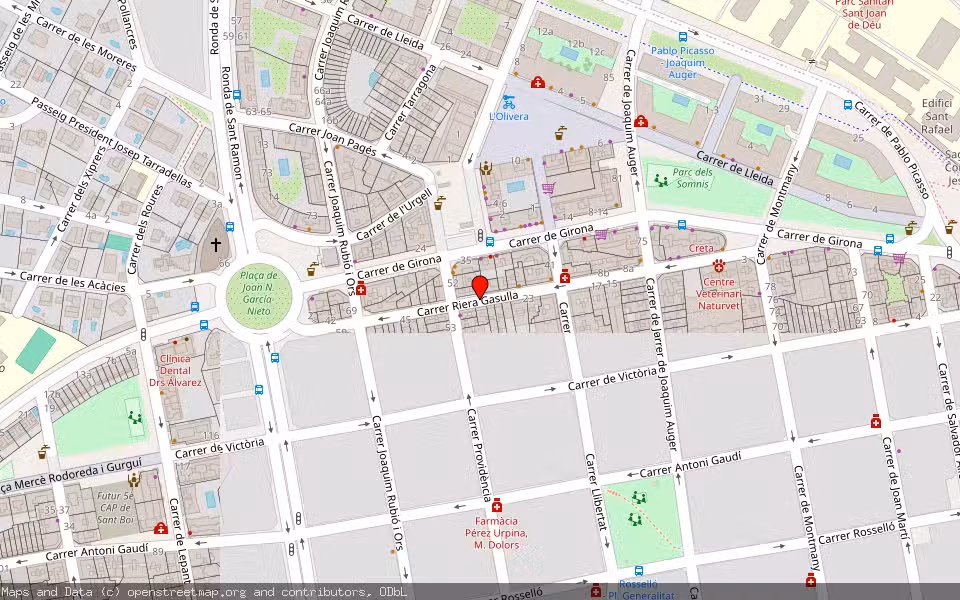Viewport: 960px width, 600px height.
Task: Select the Carrer de Joan Martí street label
Action: tap(896, 489)
